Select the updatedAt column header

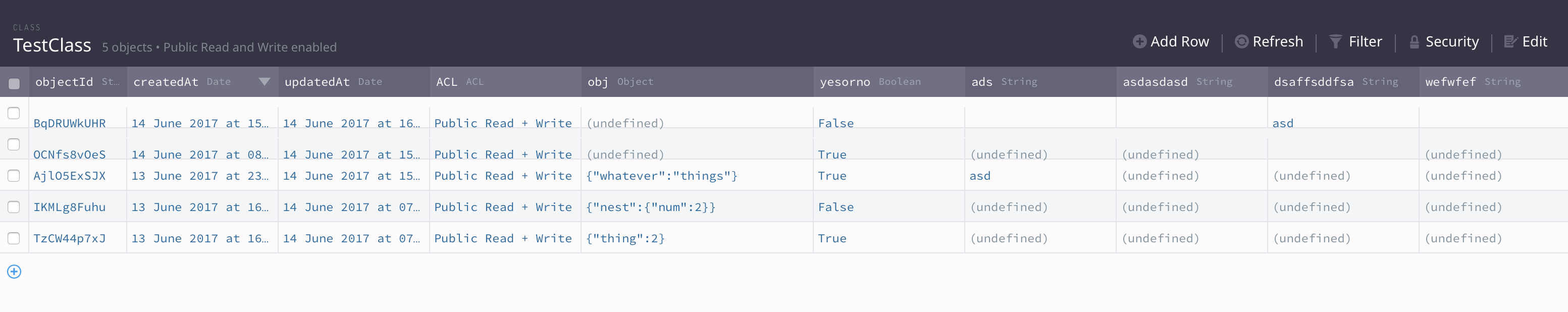(354, 82)
